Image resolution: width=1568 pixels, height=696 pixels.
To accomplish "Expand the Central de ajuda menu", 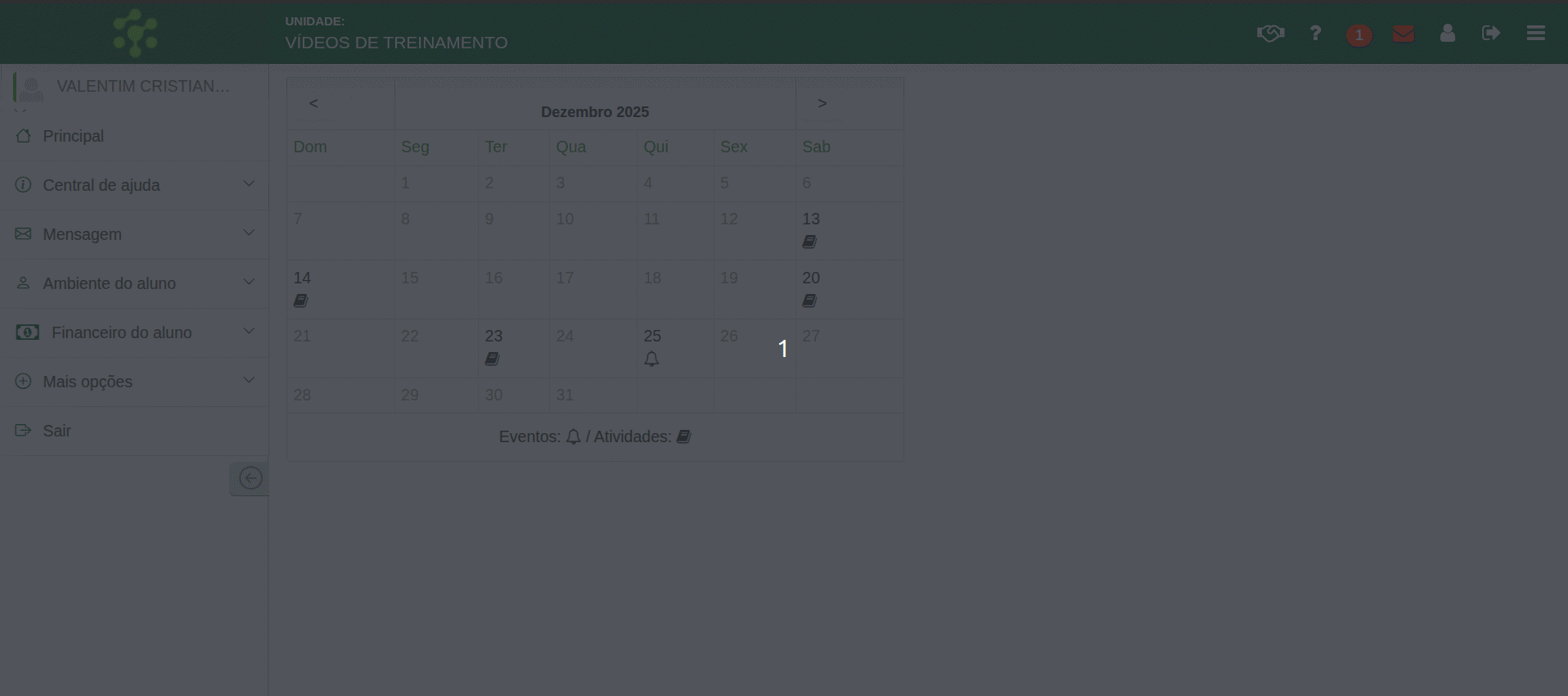I will pyautogui.click(x=134, y=185).
